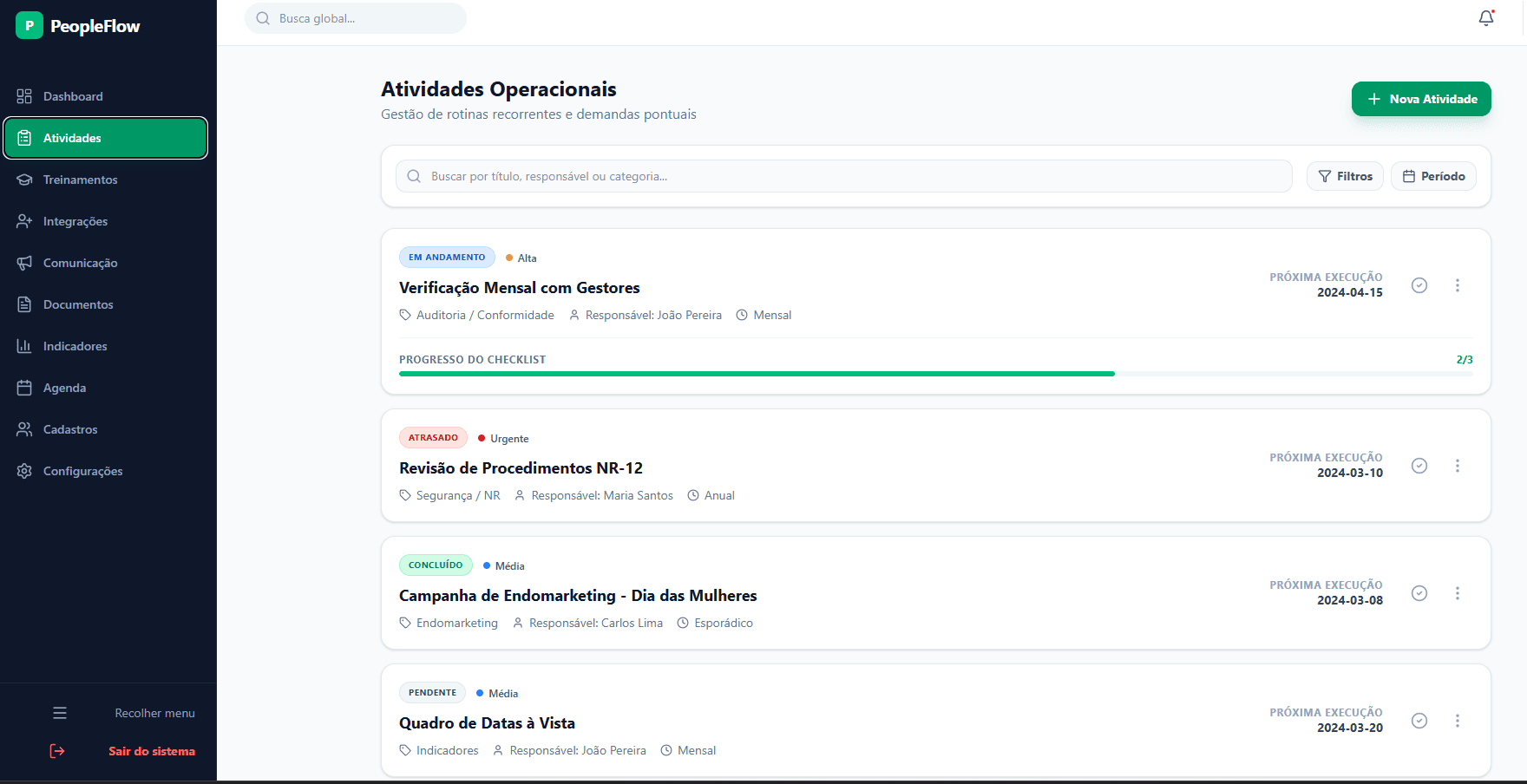Click the Dashboard grid icon in sidebar

[24, 96]
